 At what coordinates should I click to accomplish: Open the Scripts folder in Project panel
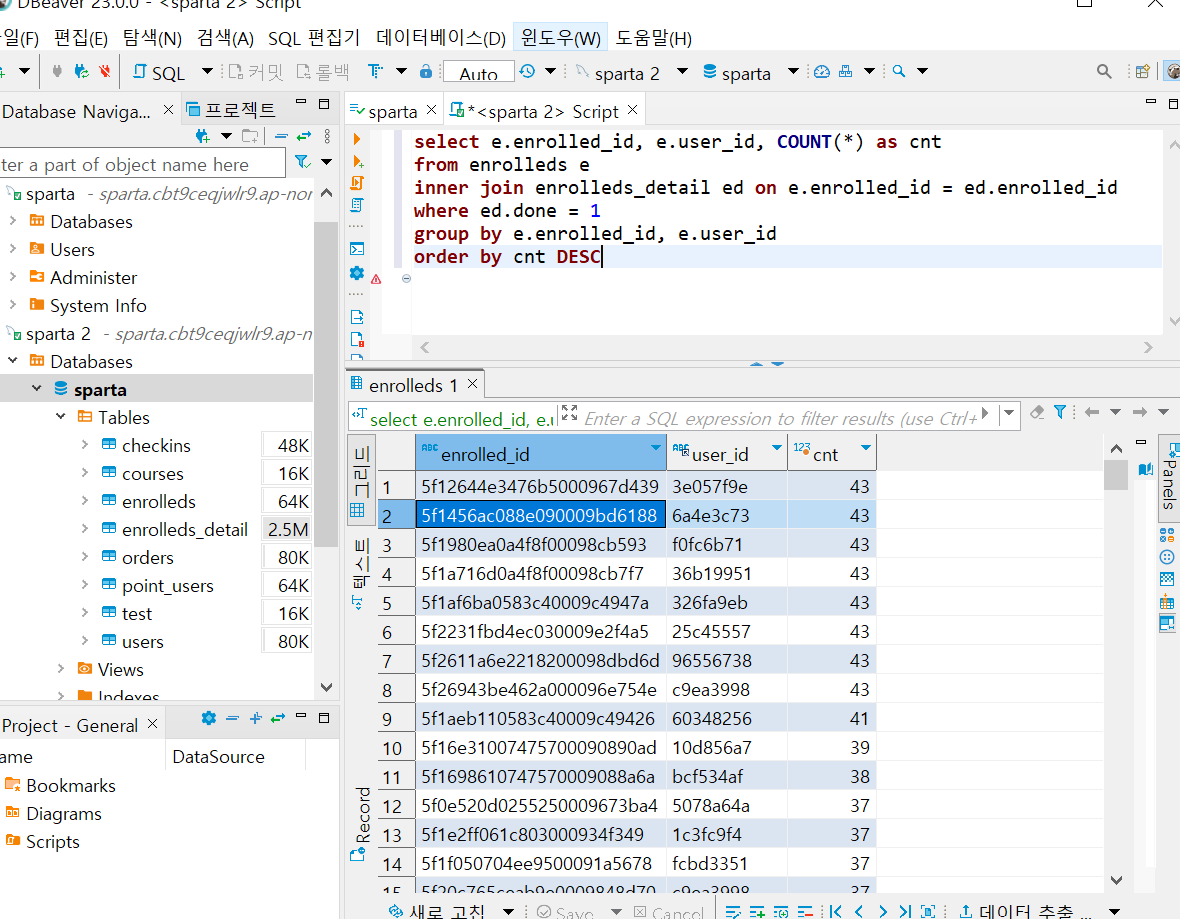53,841
